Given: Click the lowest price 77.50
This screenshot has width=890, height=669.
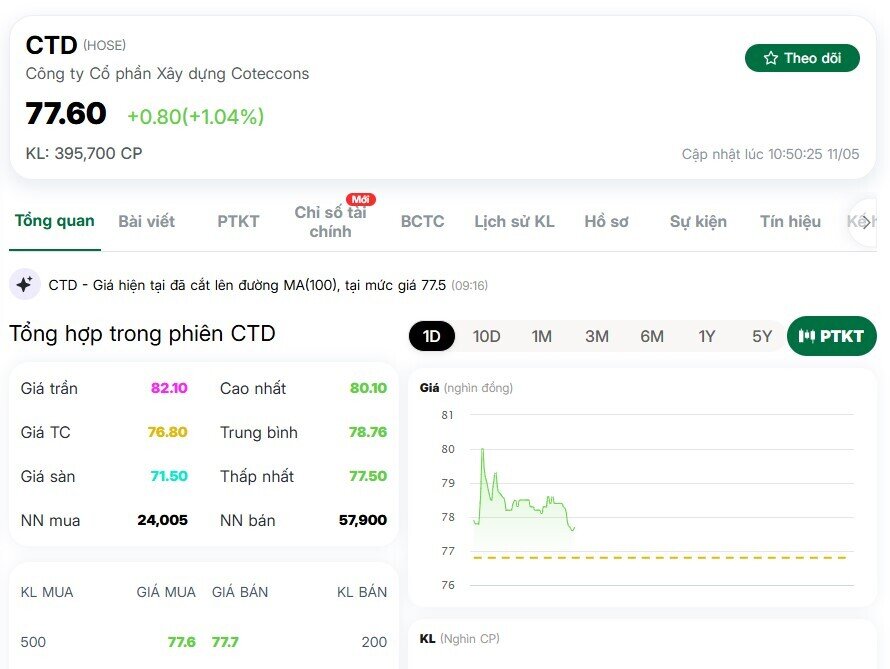Looking at the screenshot, I should click(368, 476).
